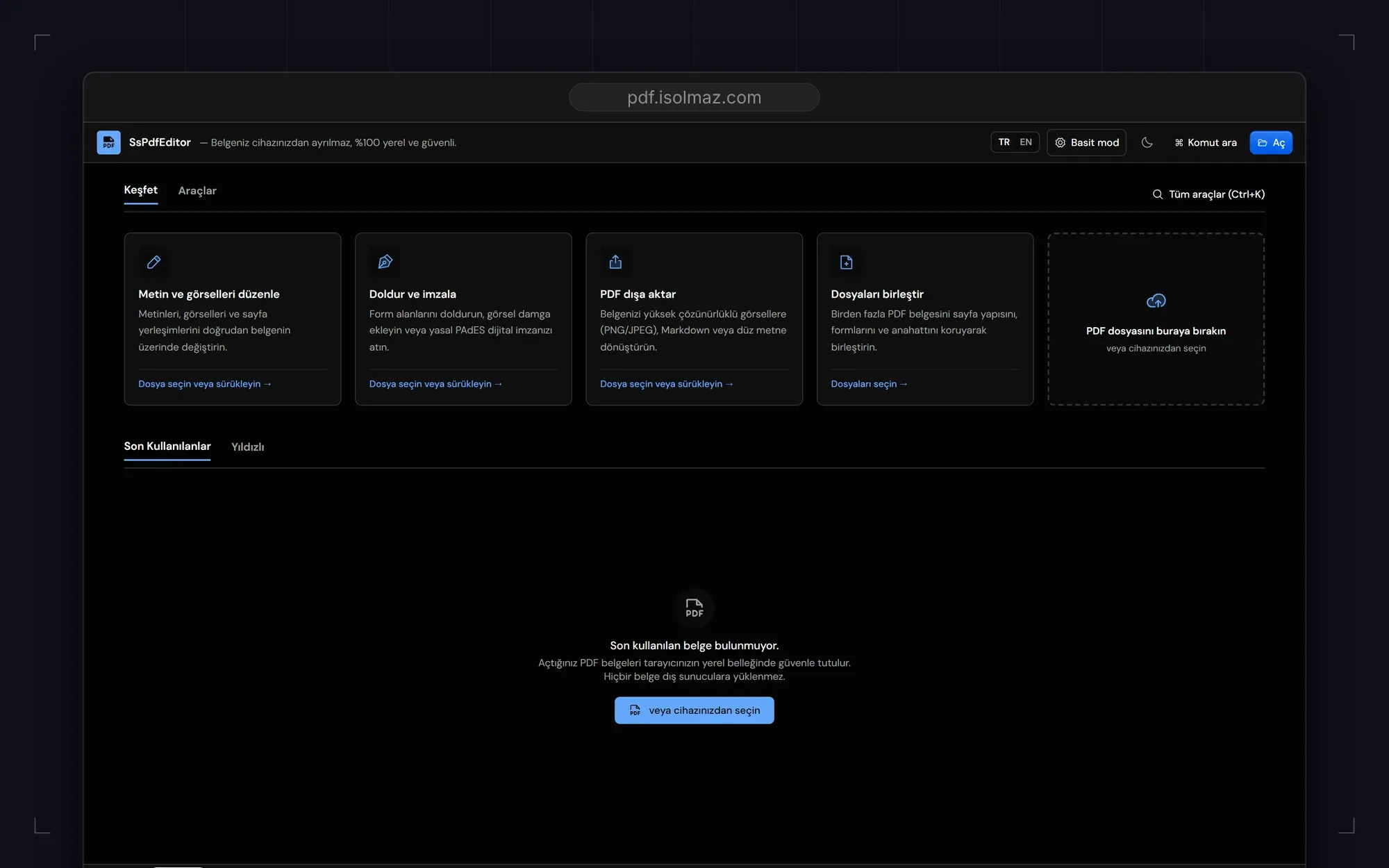Screen dimensions: 1389x868
Task: Switch to the Keşfet tab
Action: (141, 190)
